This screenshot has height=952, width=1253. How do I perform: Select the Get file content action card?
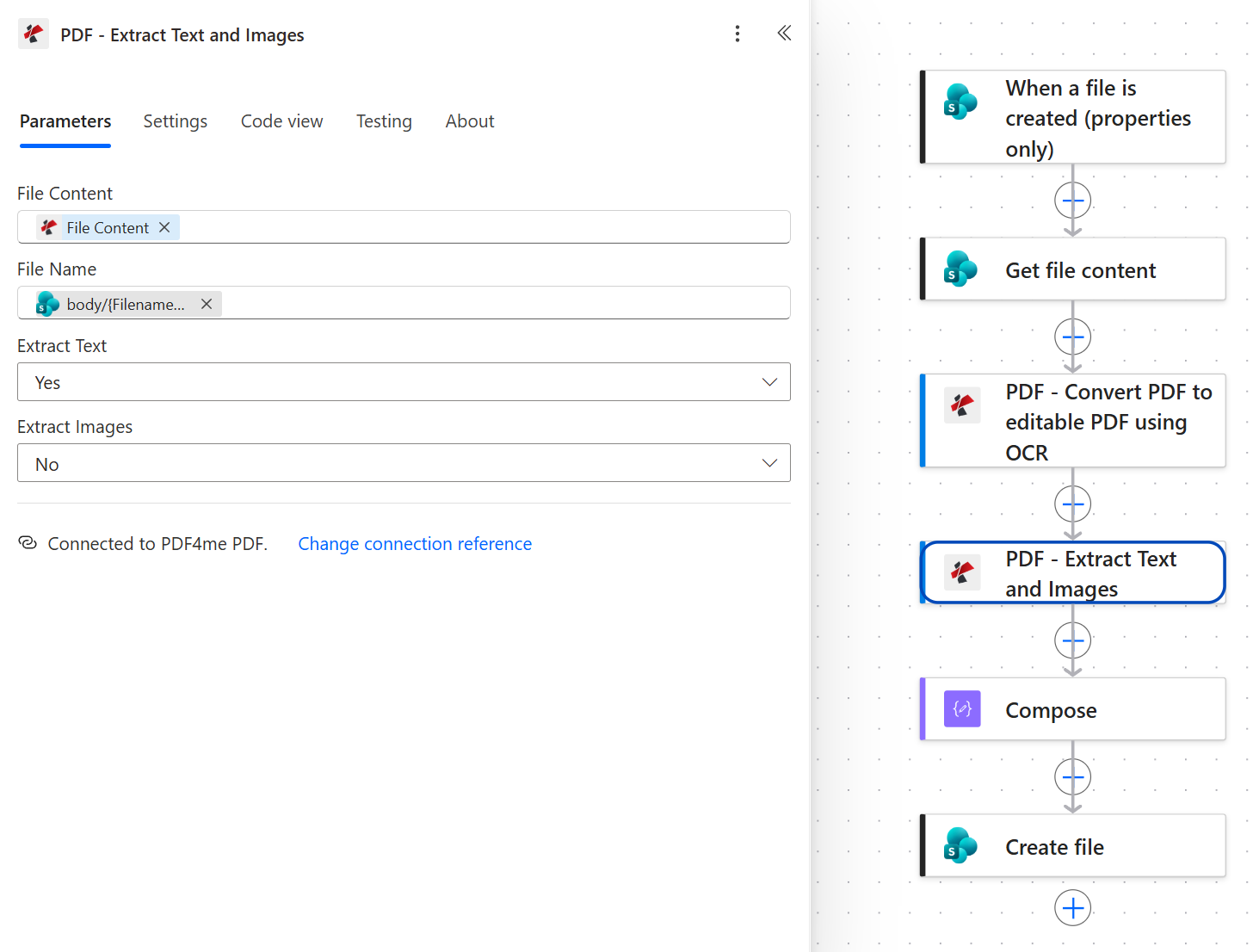[1072, 269]
